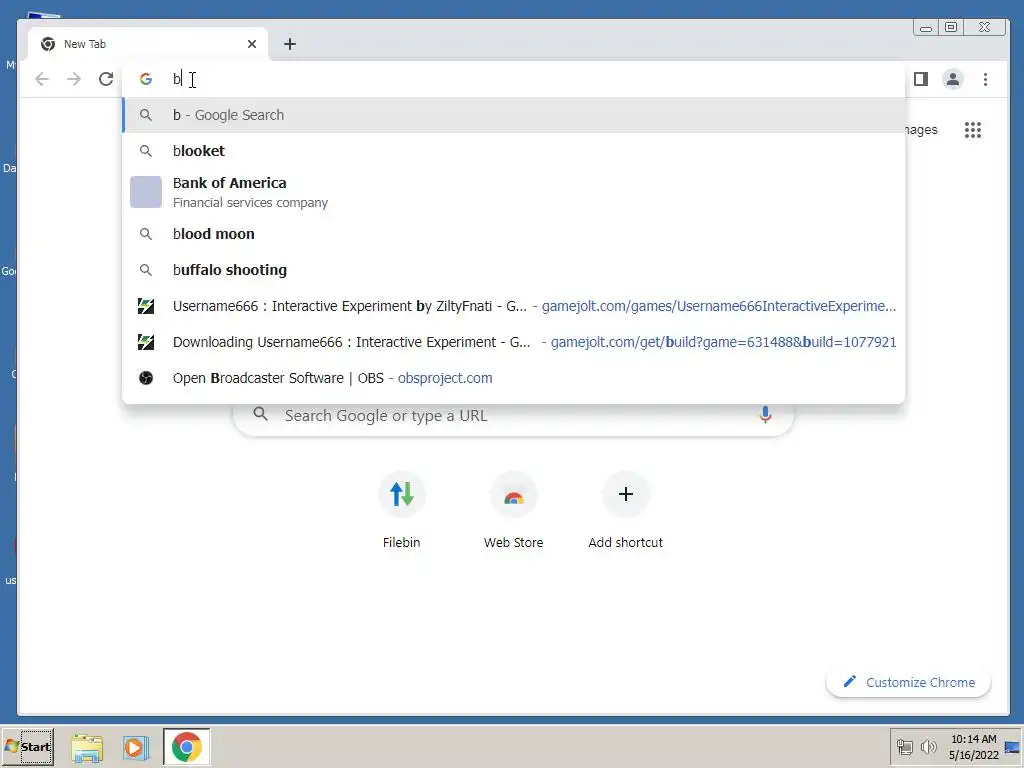Click the network tray icon
Viewport: 1024px width, 768px height.
coord(904,746)
